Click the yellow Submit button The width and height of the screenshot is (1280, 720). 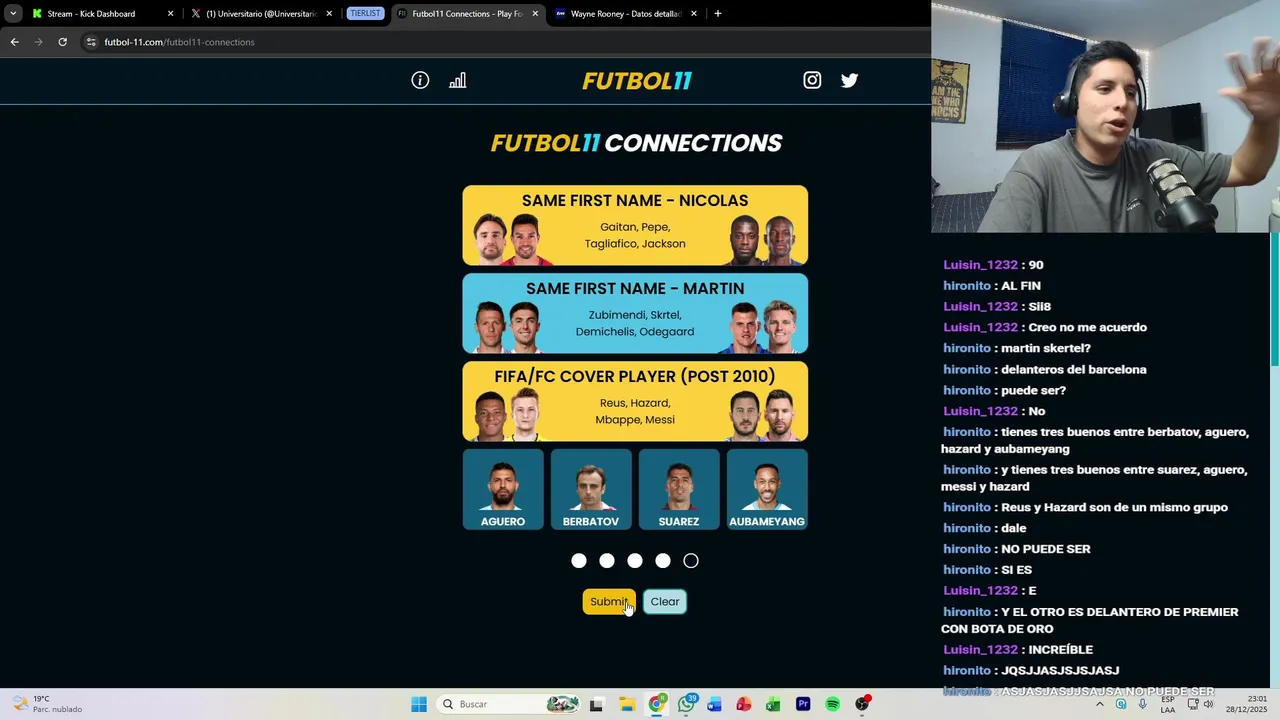(609, 601)
